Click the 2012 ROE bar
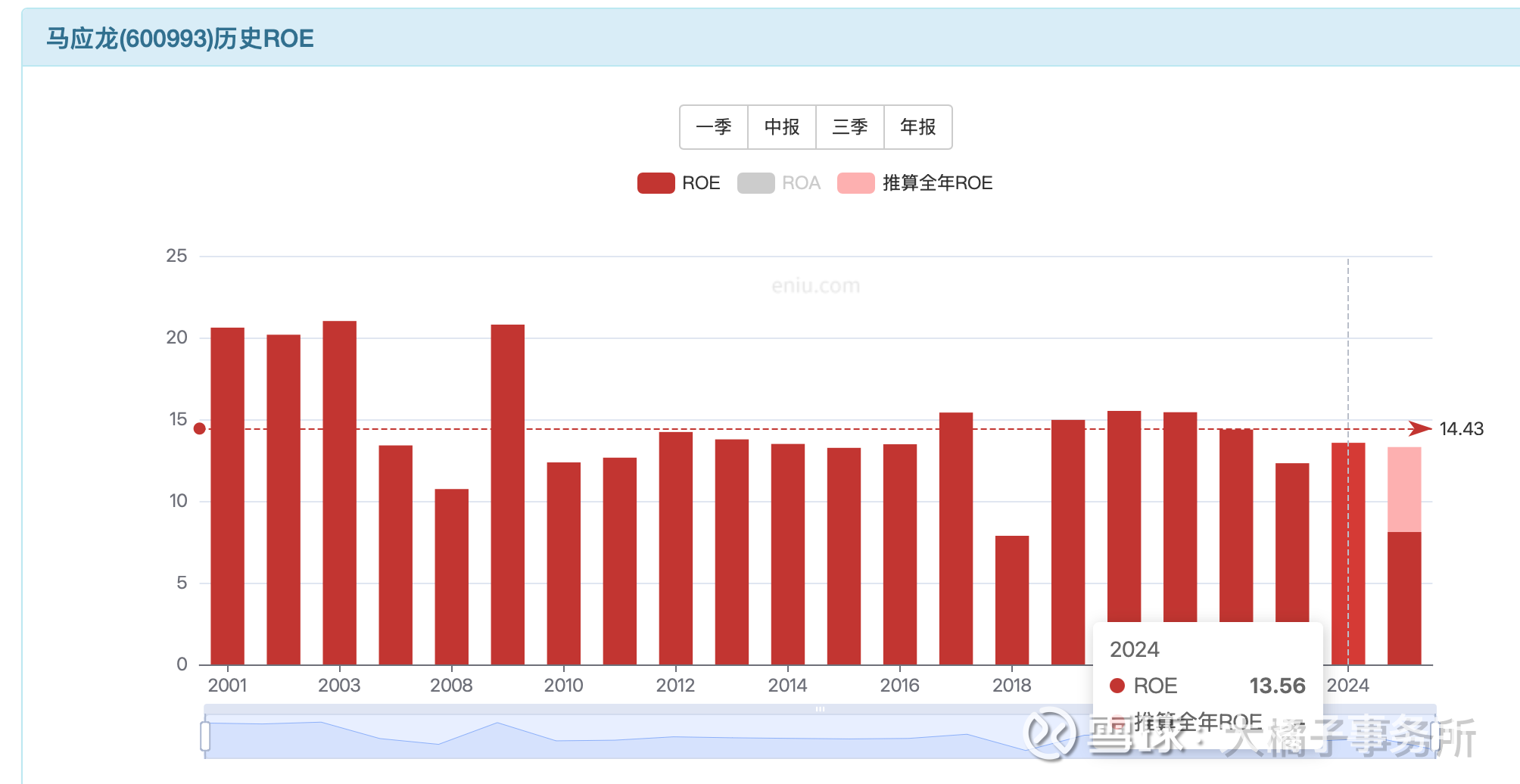 [675, 548]
